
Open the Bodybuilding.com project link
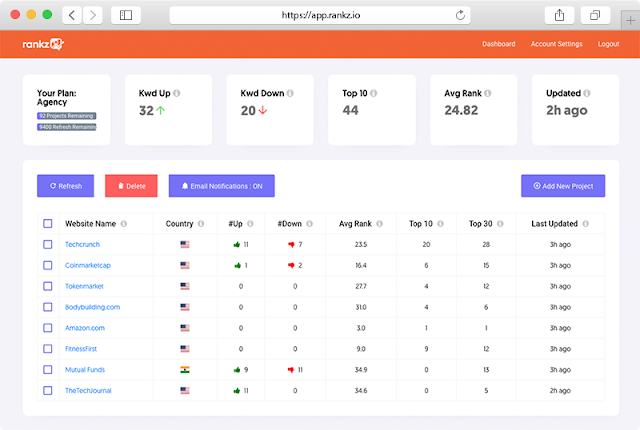point(93,307)
